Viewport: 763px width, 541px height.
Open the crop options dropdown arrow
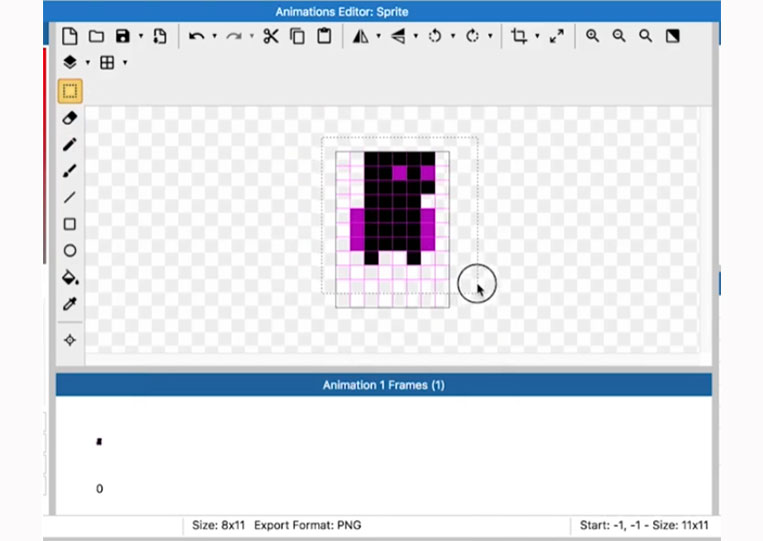(537, 36)
